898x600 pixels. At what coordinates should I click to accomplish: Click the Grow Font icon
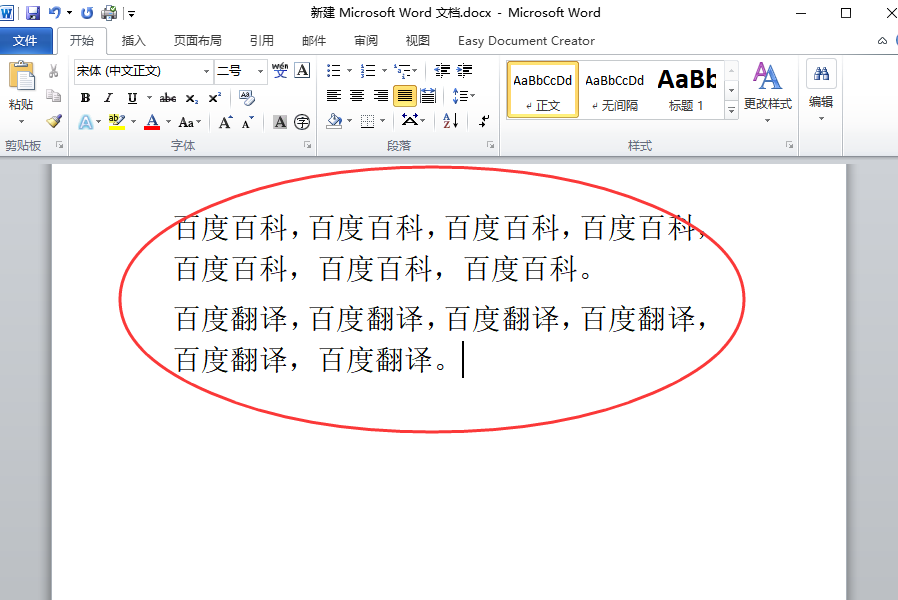225,122
